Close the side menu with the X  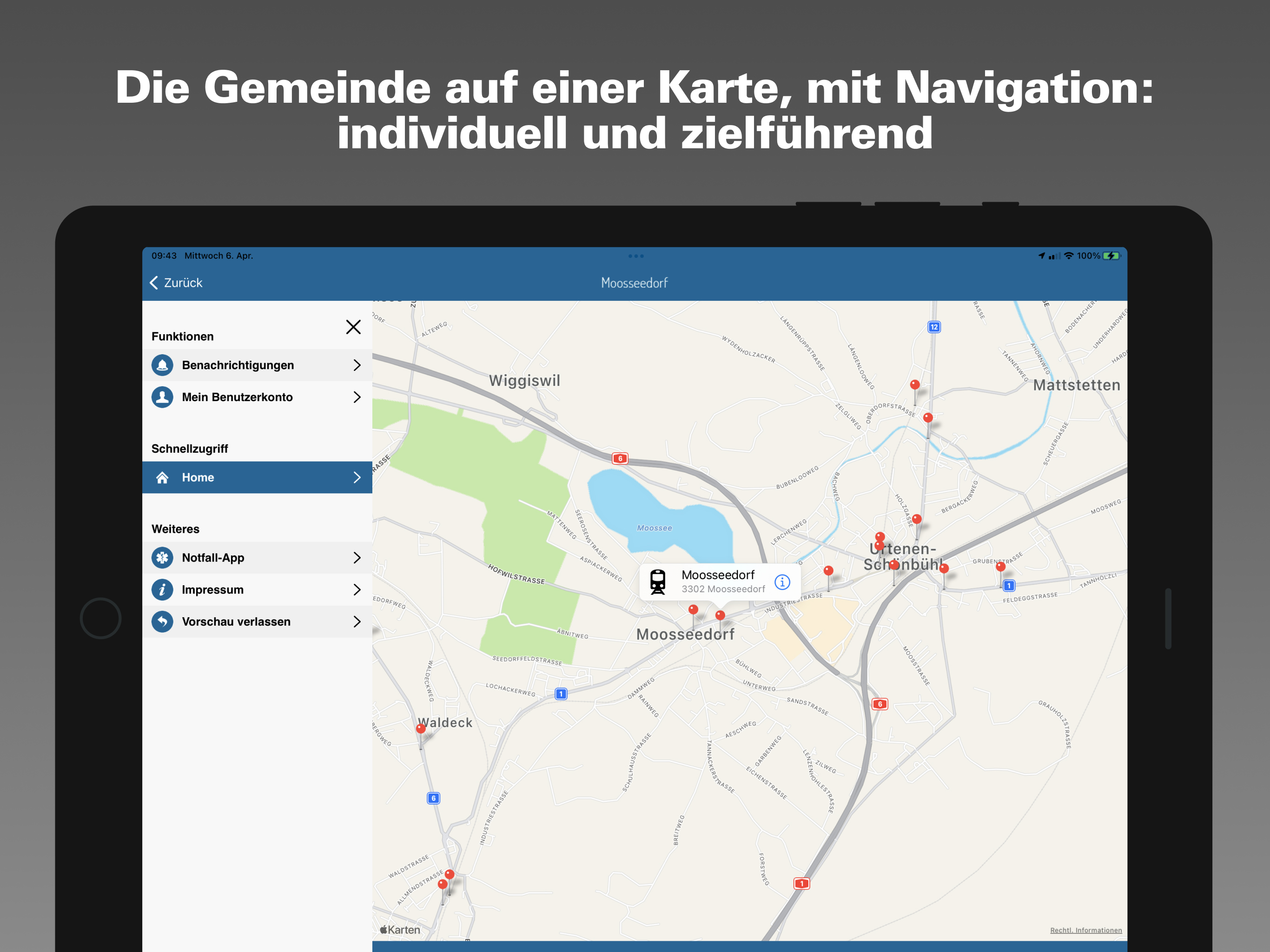pyautogui.click(x=353, y=327)
